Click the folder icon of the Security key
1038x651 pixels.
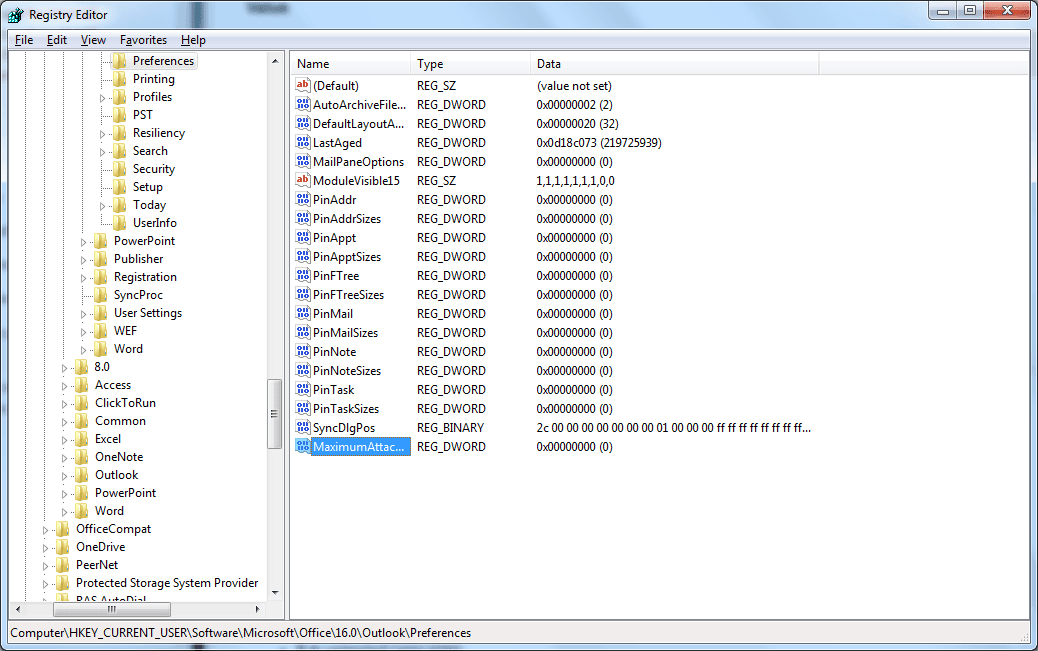119,169
